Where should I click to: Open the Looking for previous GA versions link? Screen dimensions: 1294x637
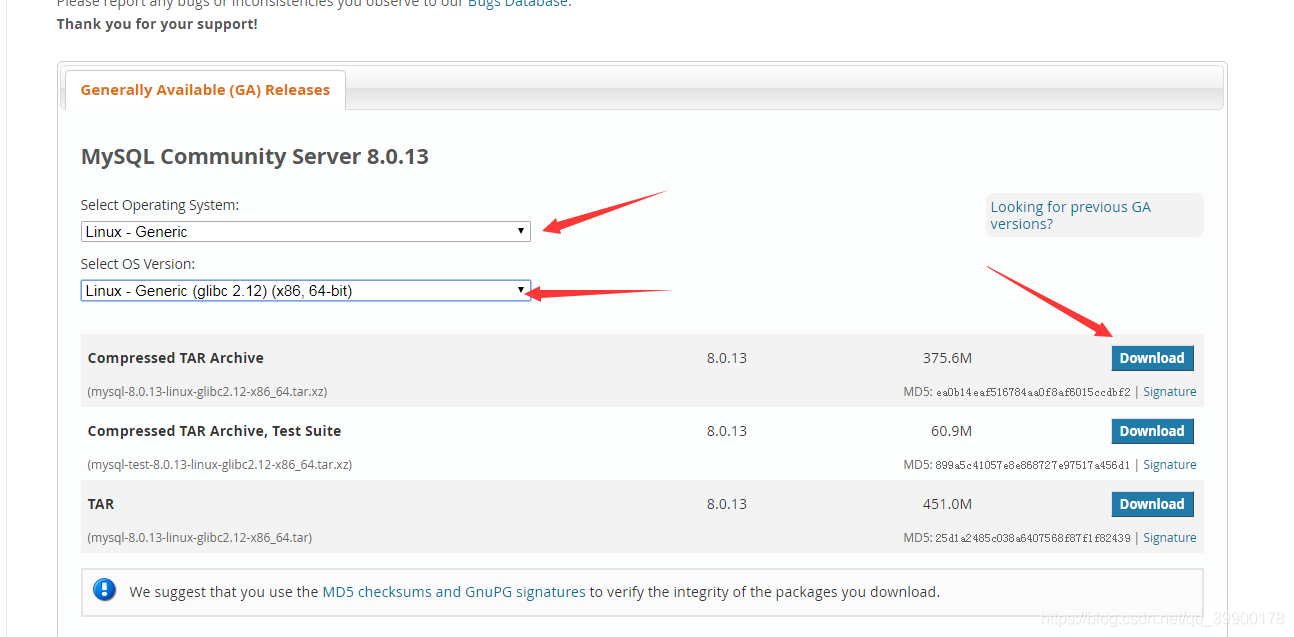[x=1071, y=215]
